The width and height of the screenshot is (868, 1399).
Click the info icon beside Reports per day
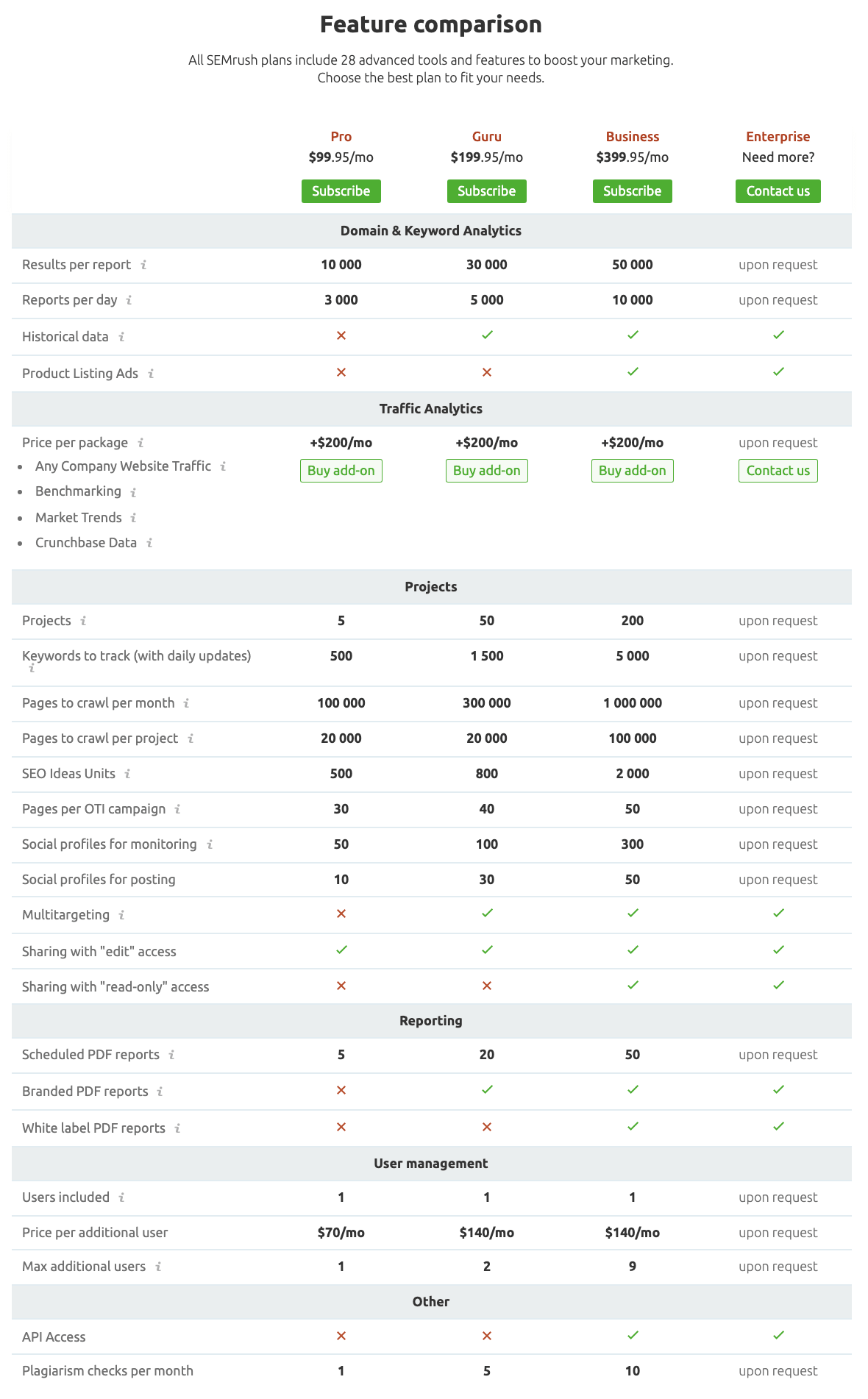[129, 300]
